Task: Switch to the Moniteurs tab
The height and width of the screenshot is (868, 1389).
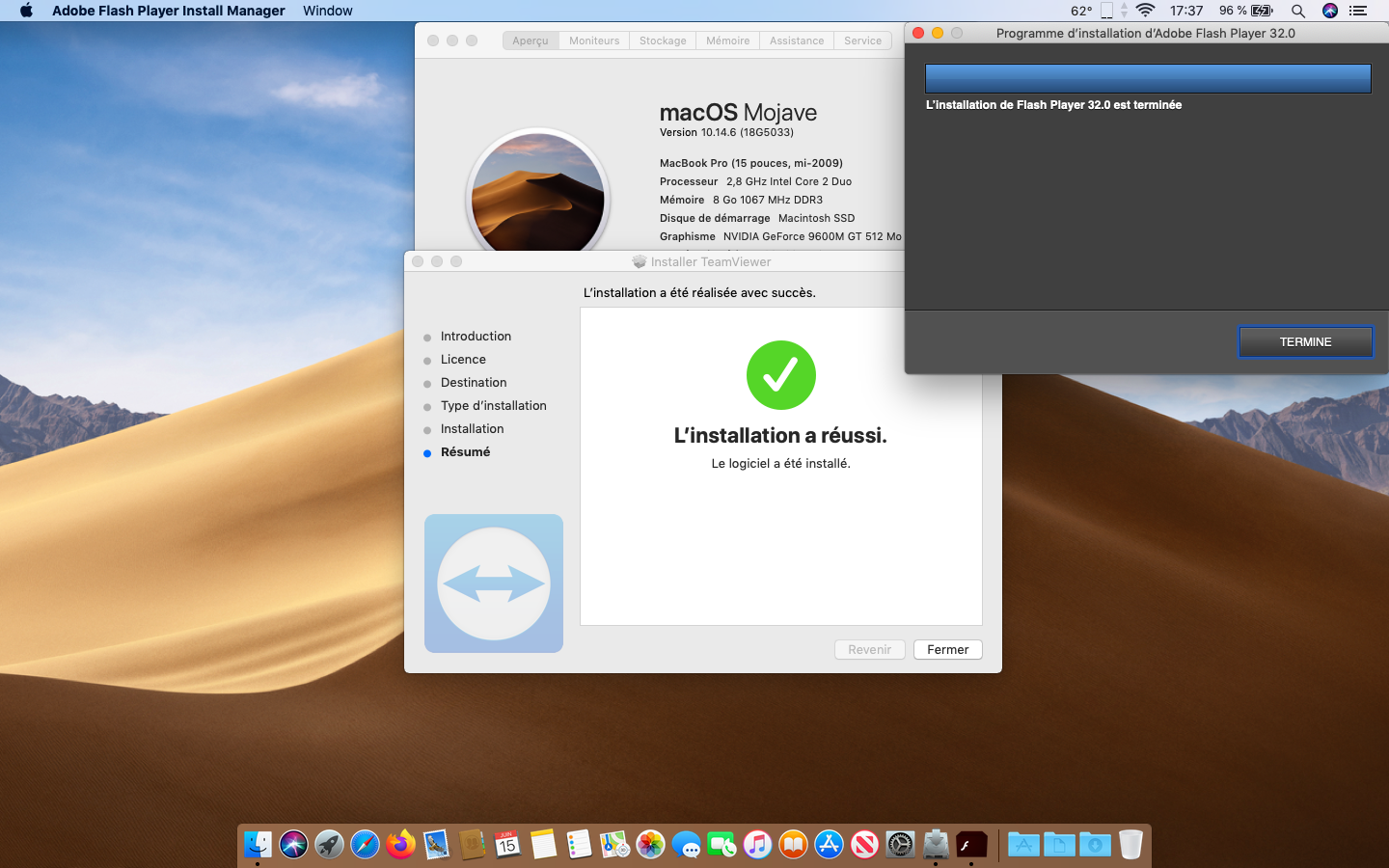Action: 594,41
